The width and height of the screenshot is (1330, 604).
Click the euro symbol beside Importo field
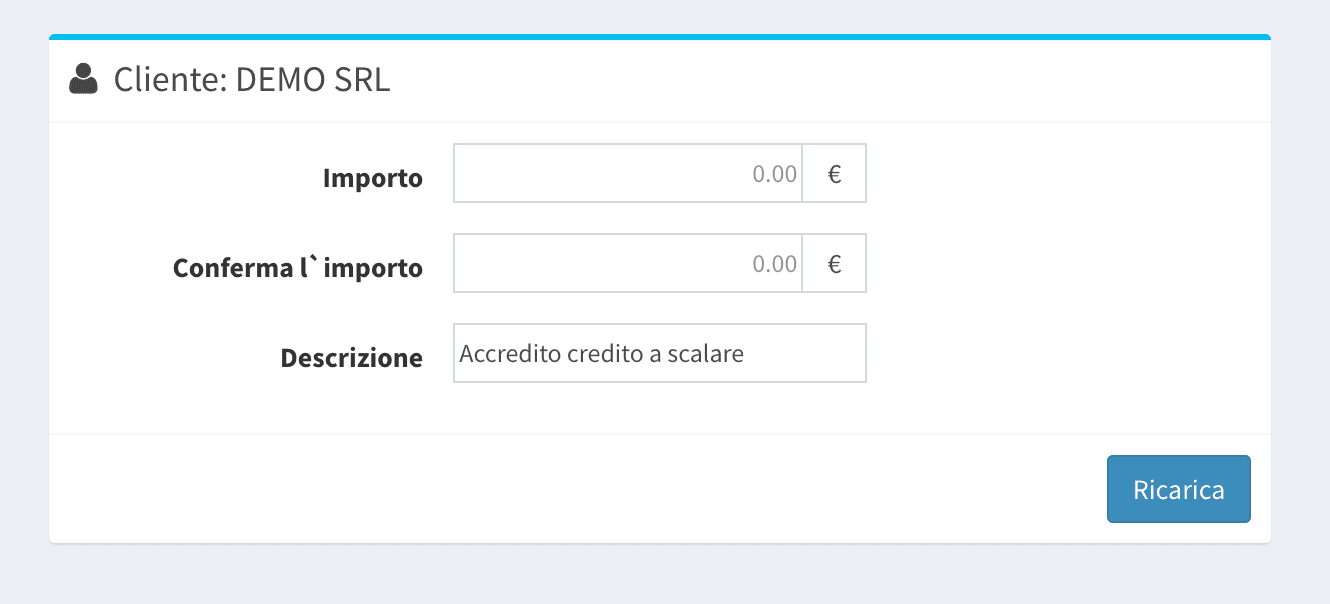tap(834, 174)
